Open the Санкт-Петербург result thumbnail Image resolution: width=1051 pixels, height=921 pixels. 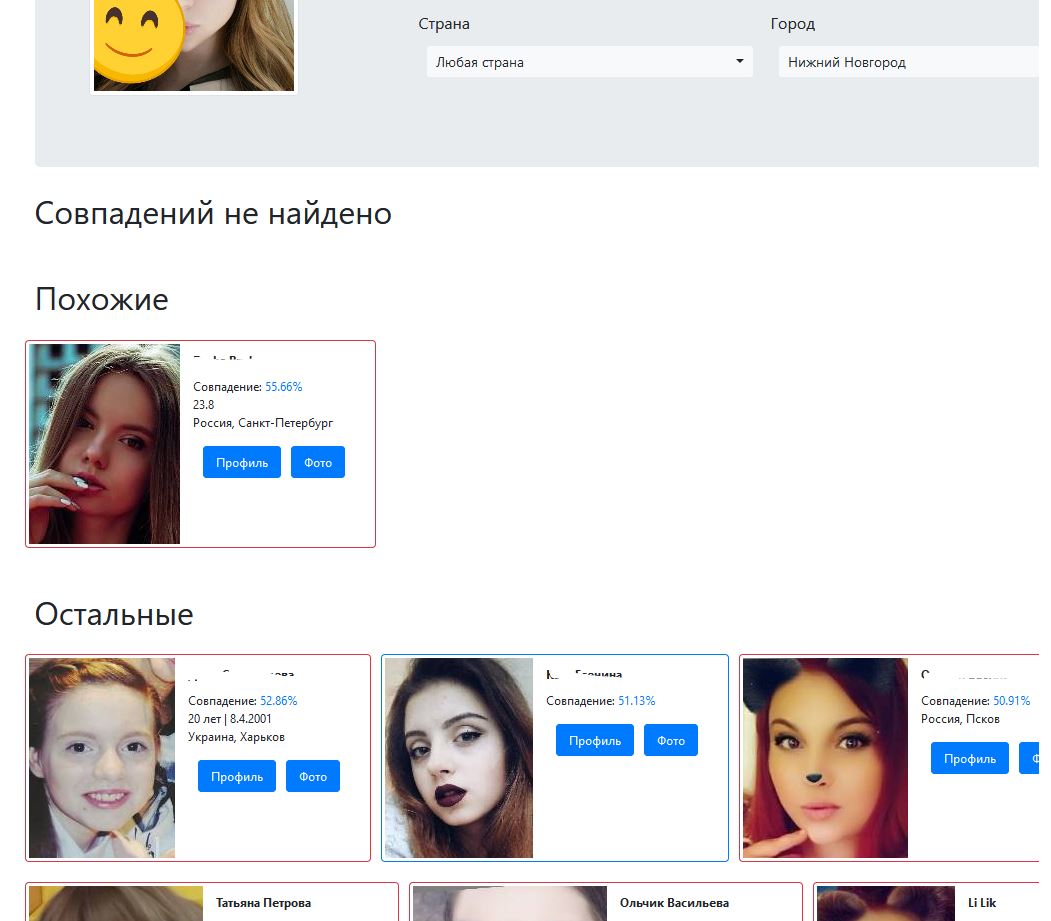point(105,444)
